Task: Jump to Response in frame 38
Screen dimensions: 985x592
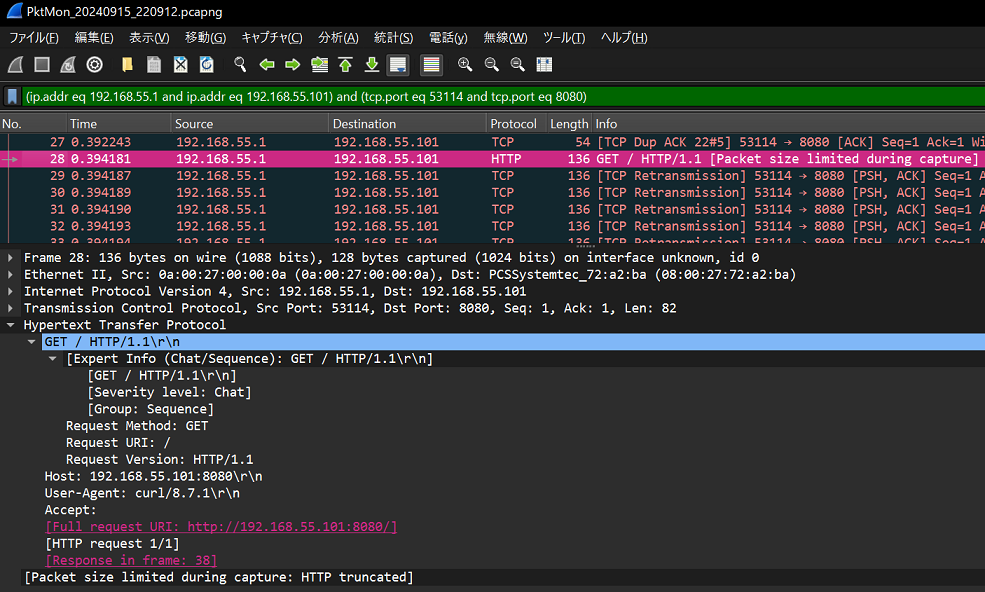Action: (x=131, y=560)
